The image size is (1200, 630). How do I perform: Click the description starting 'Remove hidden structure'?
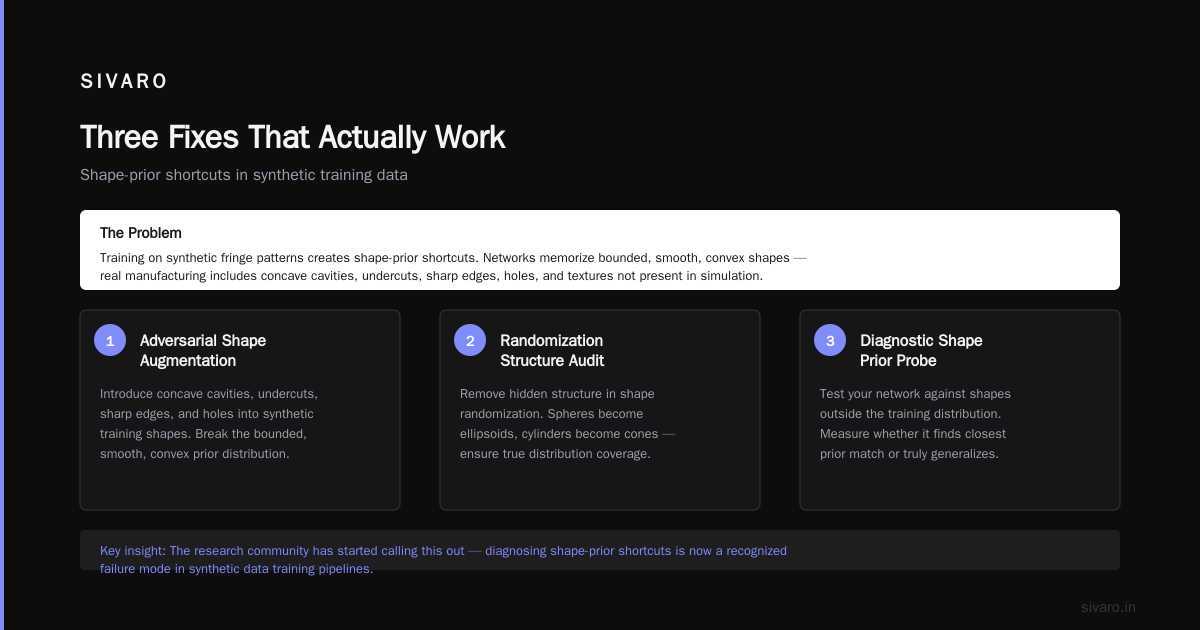[x=567, y=424]
